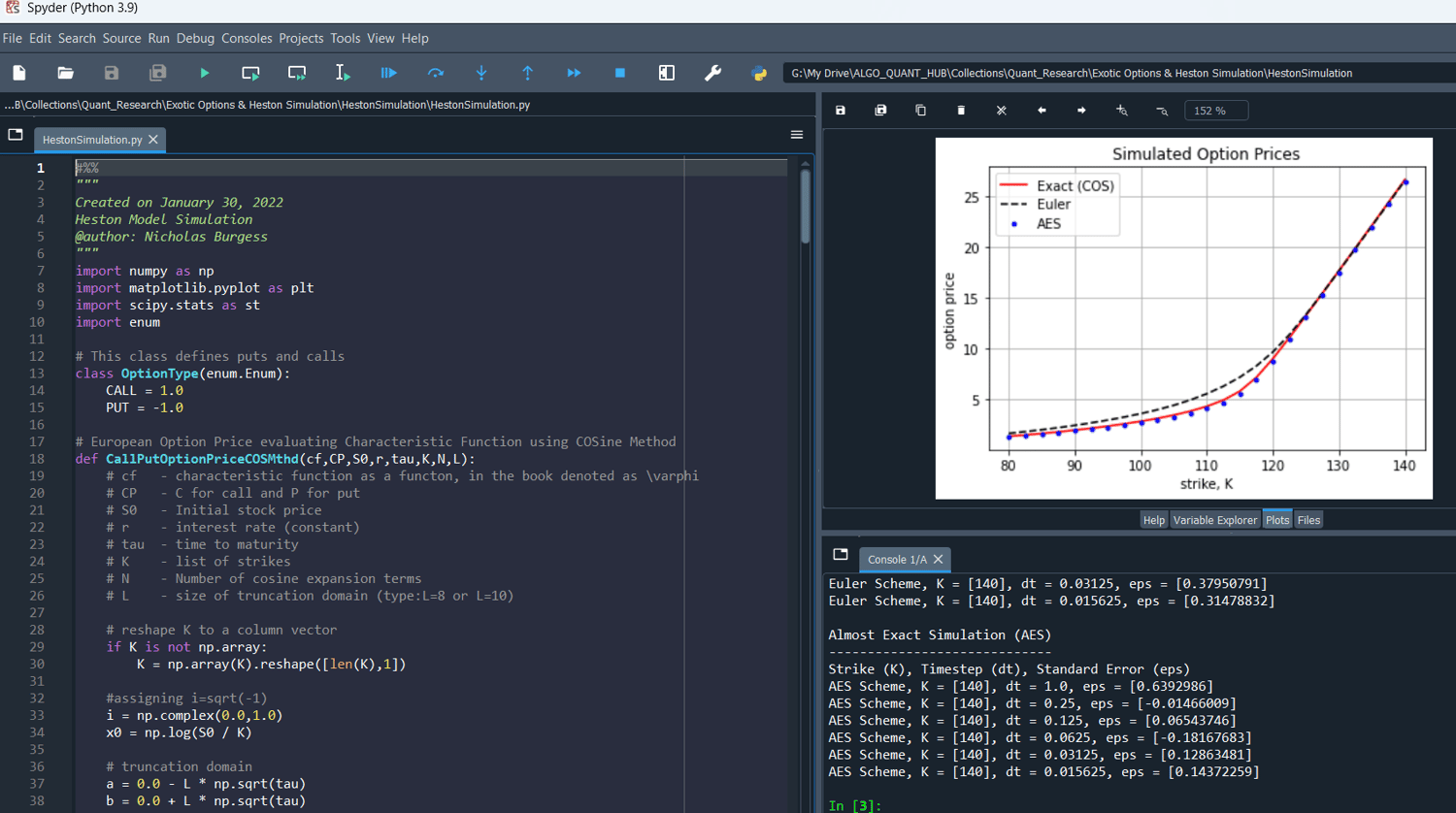Viewport: 1456px width, 813px height.
Task: Open the console tab browse list
Action: point(841,555)
